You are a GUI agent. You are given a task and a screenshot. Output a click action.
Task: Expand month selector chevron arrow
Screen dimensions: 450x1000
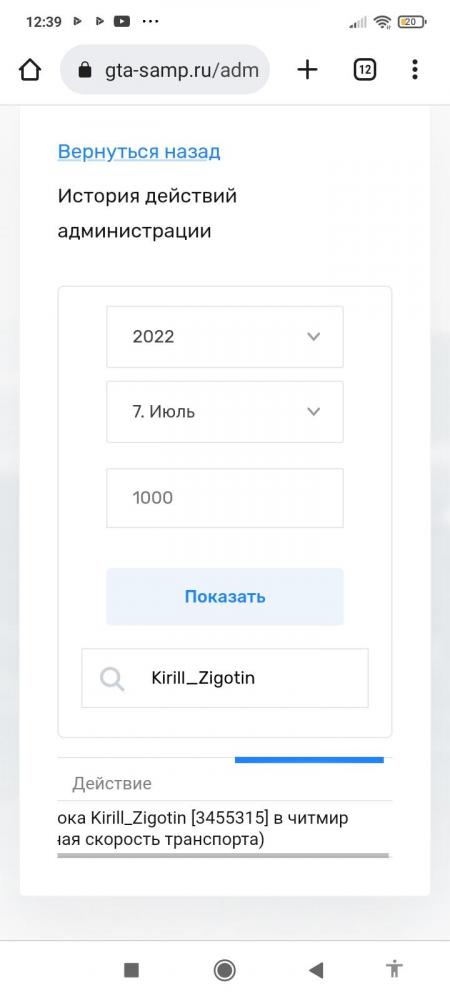pyautogui.click(x=313, y=412)
